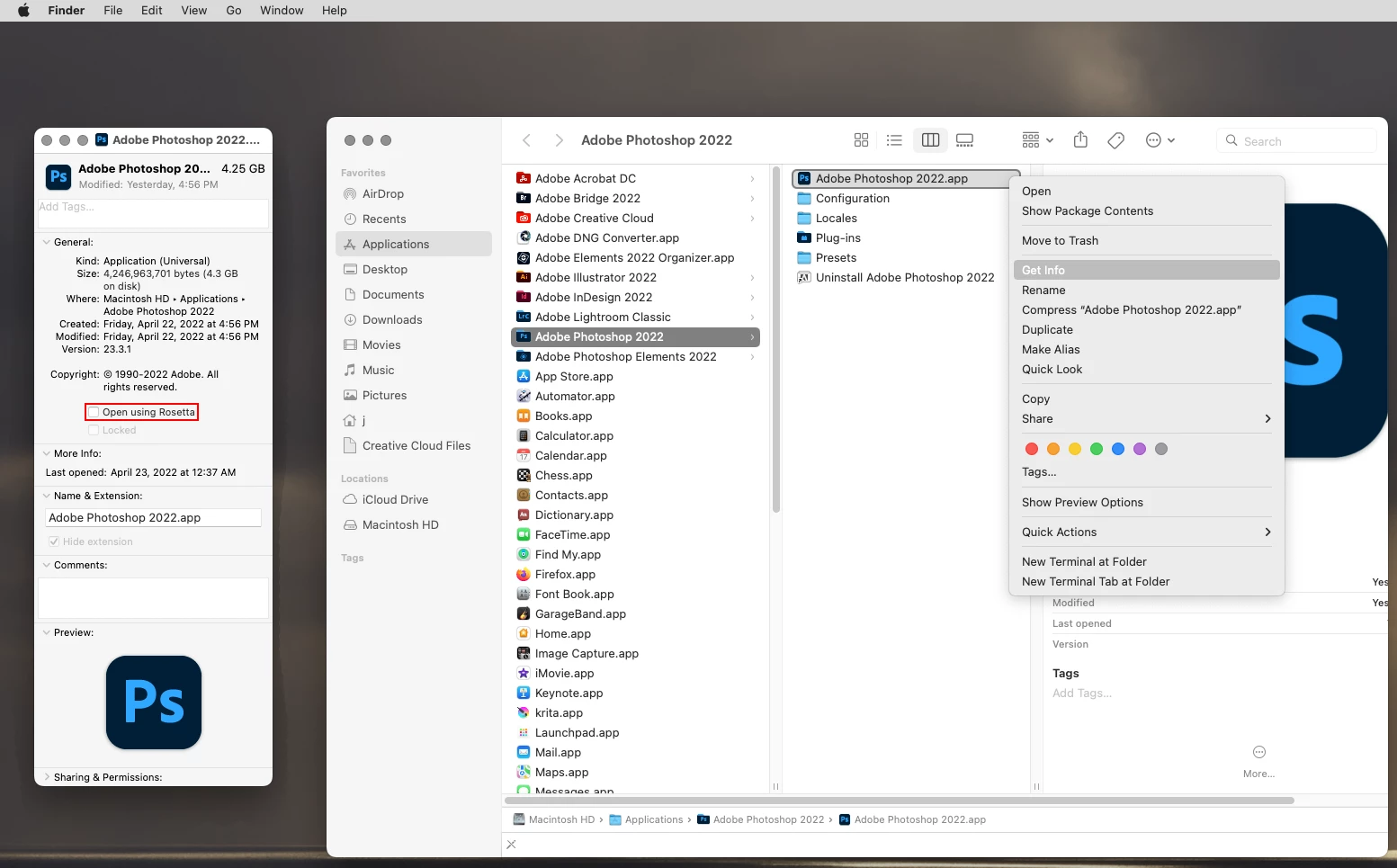Select the GarageBand.app icon
1397x868 pixels.
click(524, 613)
